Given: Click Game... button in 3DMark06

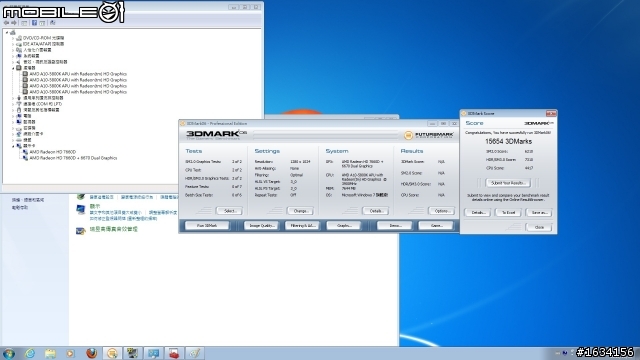Looking at the screenshot, I should pyautogui.click(x=436, y=225).
